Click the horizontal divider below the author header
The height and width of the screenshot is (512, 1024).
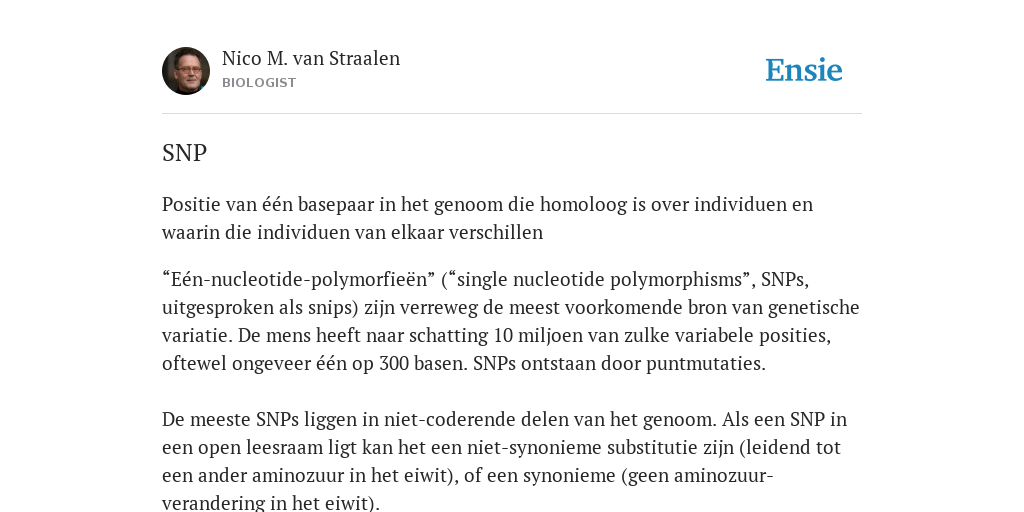click(512, 114)
